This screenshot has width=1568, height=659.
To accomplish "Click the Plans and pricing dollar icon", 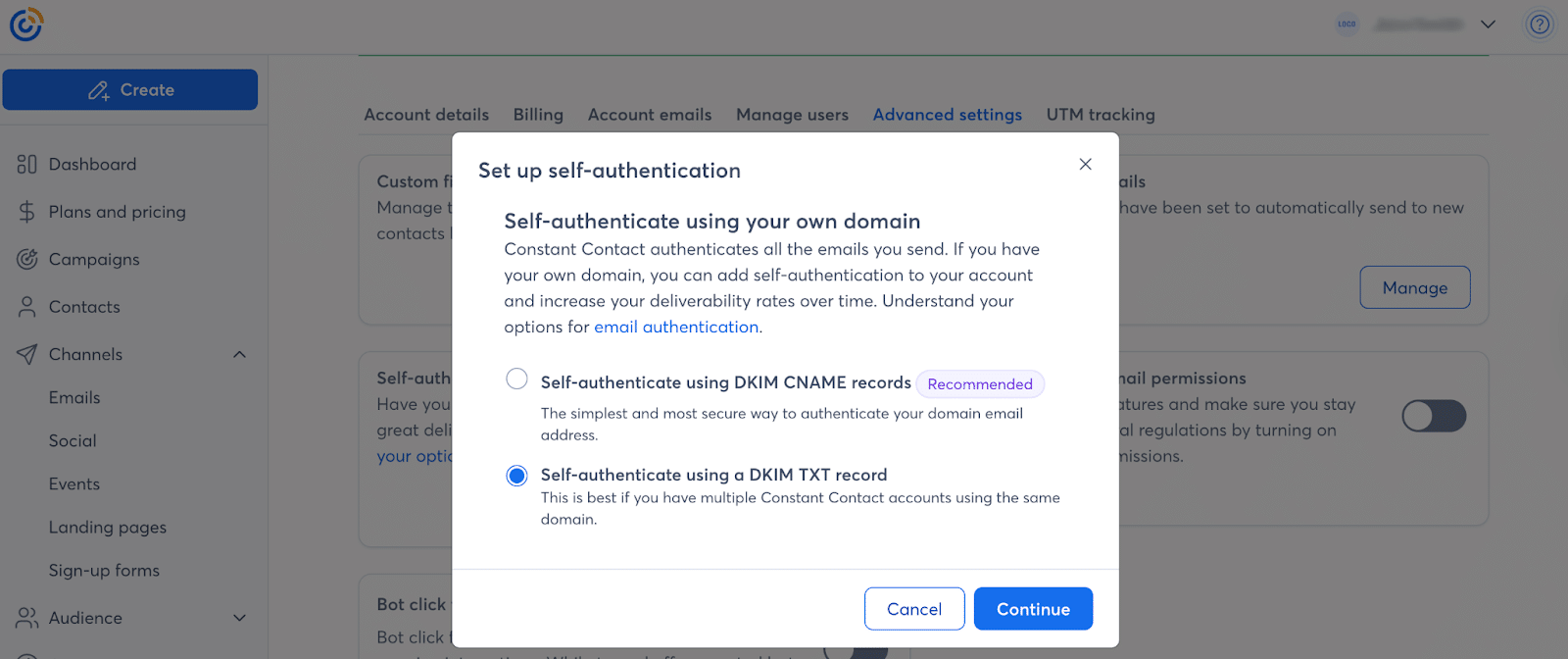I will click(26, 212).
